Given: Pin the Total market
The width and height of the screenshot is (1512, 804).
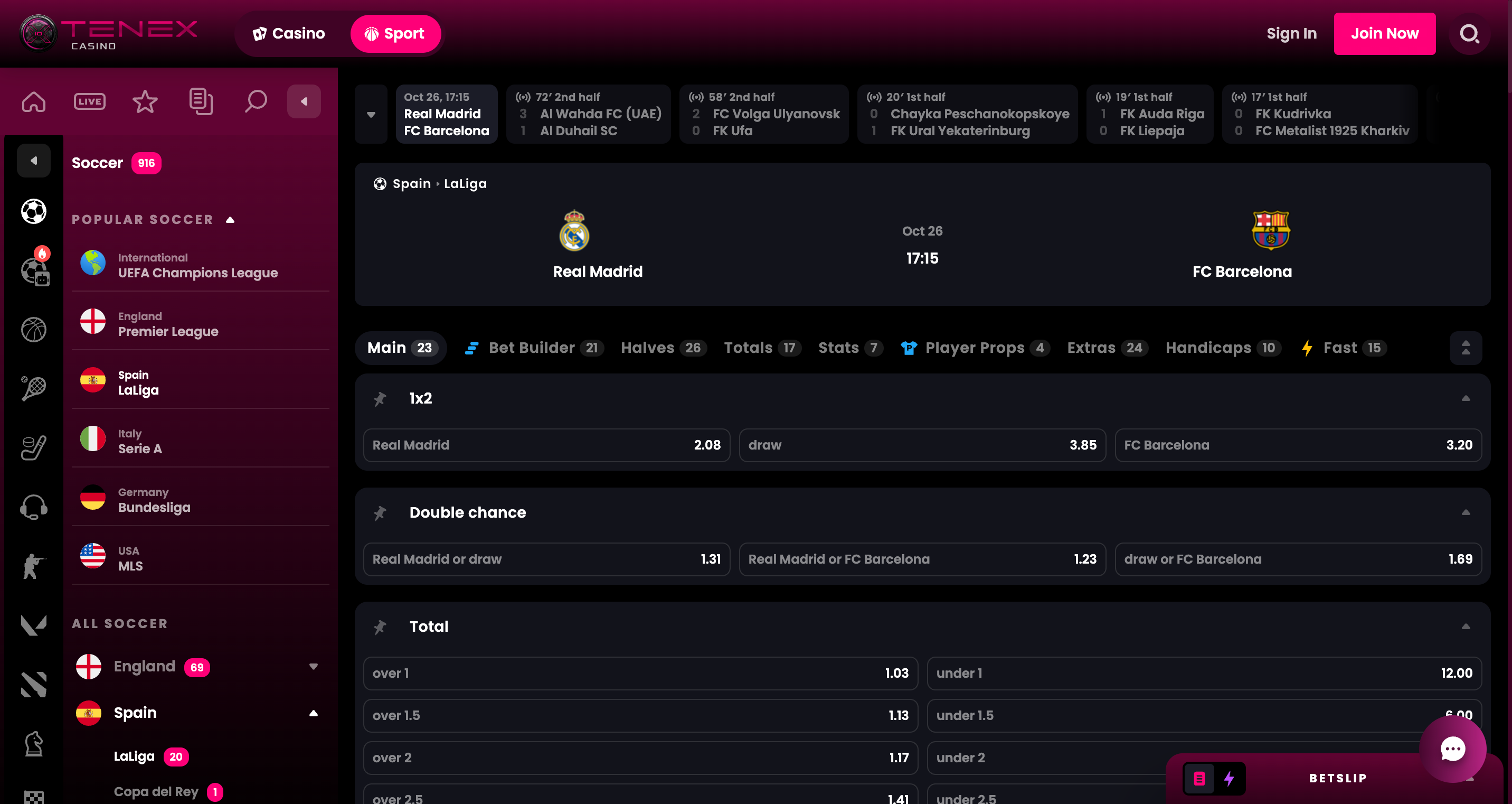Looking at the screenshot, I should pyautogui.click(x=380, y=627).
